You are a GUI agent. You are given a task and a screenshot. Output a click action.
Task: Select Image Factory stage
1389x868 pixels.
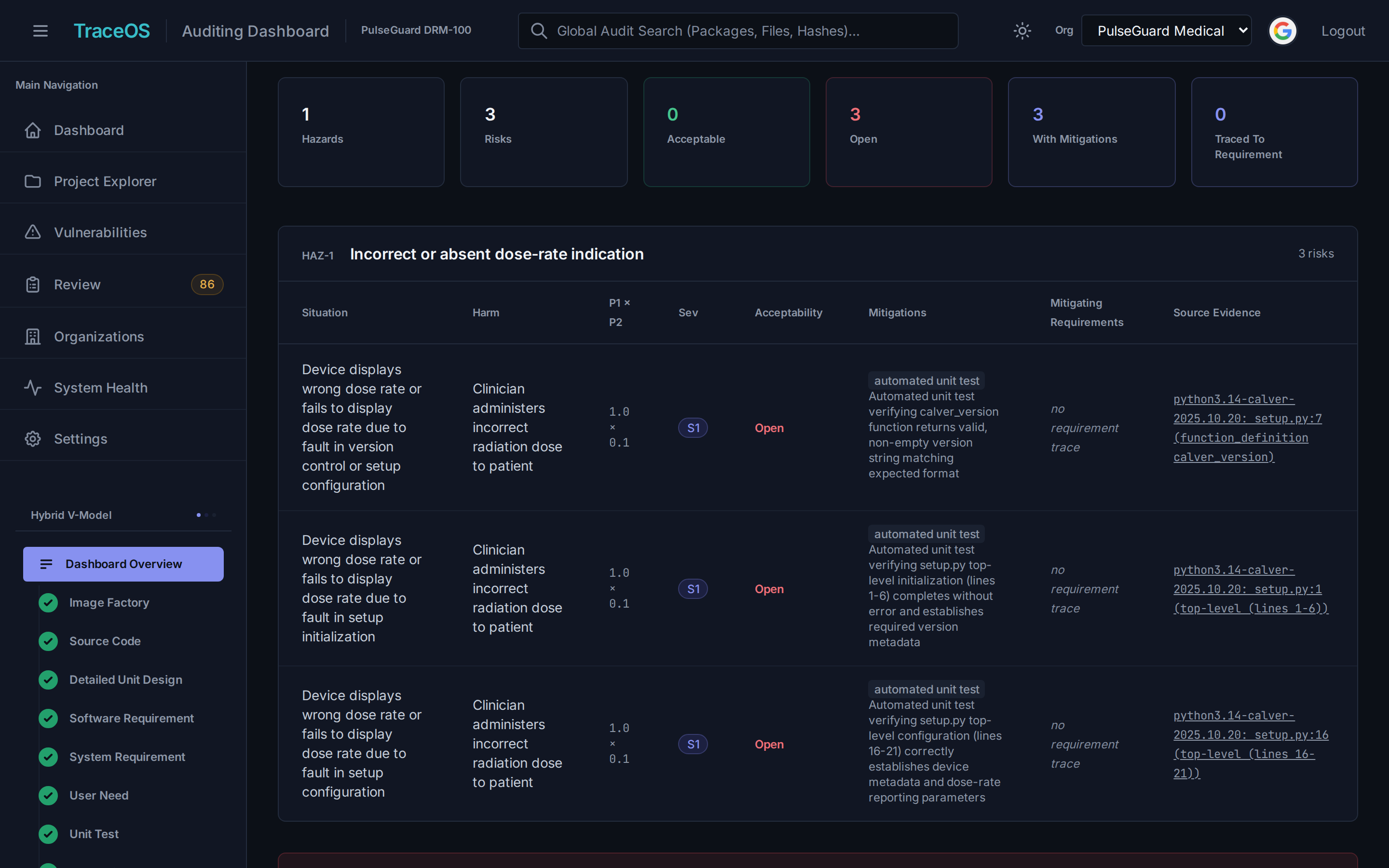[109, 603]
